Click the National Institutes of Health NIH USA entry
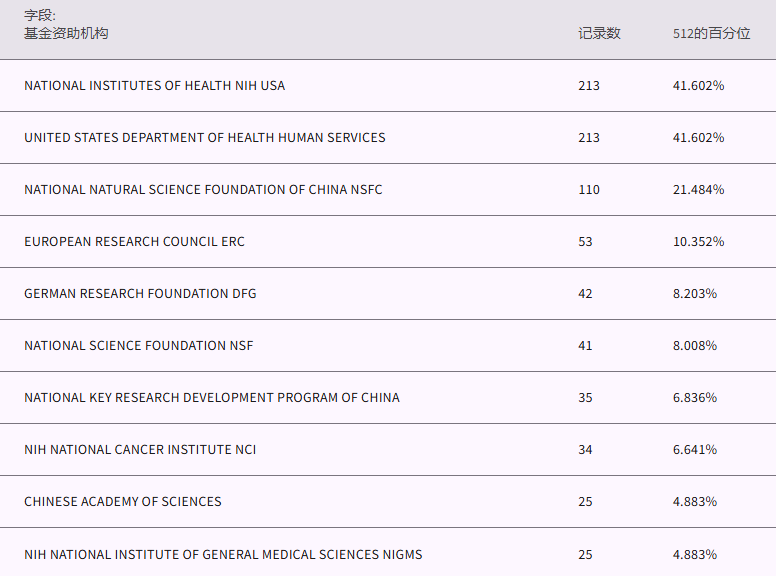 tap(154, 86)
